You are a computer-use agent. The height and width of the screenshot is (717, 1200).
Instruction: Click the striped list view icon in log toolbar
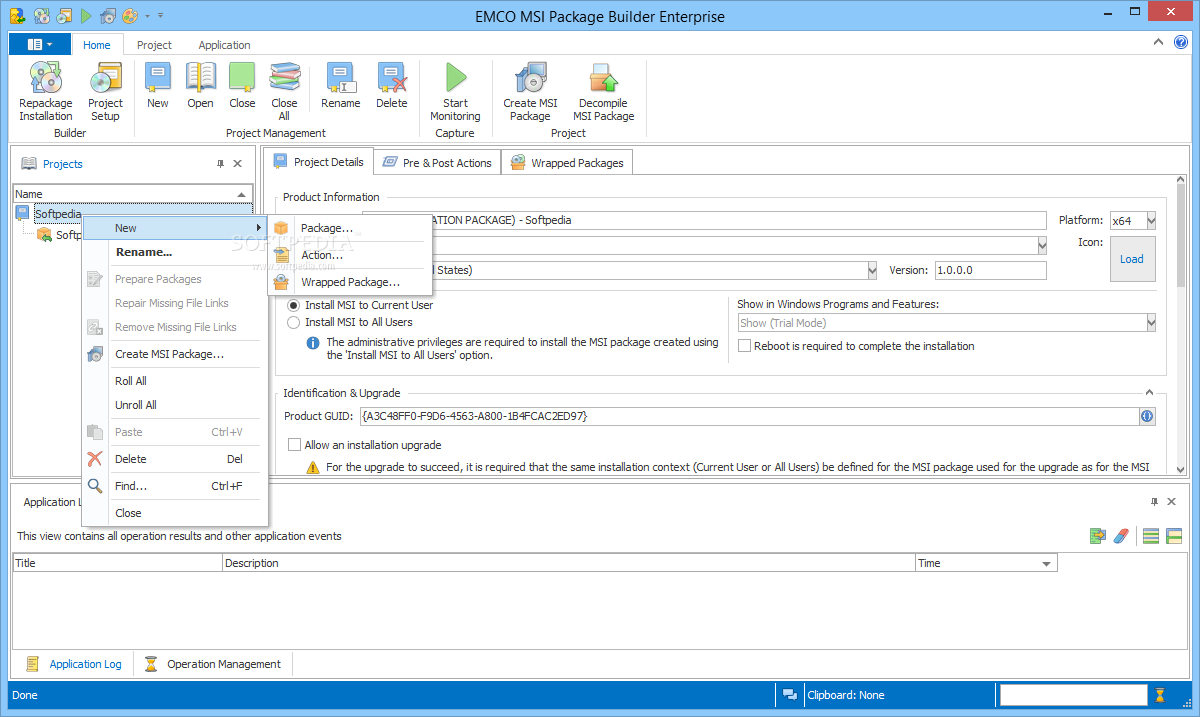pyautogui.click(x=1151, y=536)
